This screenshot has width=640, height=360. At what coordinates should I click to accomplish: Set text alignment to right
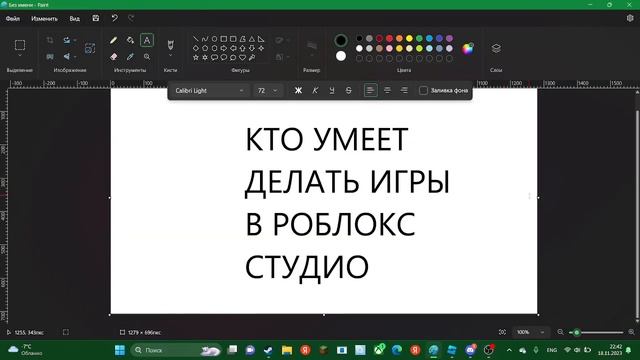tap(404, 90)
